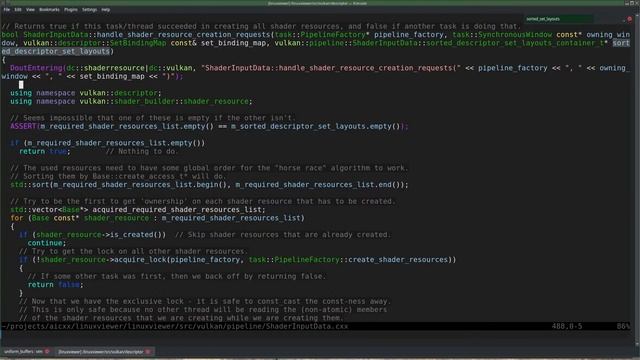640x360 pixels.
Task: Click 'acquired_required_shader_resources_list' variable declaration
Action: 178,209
